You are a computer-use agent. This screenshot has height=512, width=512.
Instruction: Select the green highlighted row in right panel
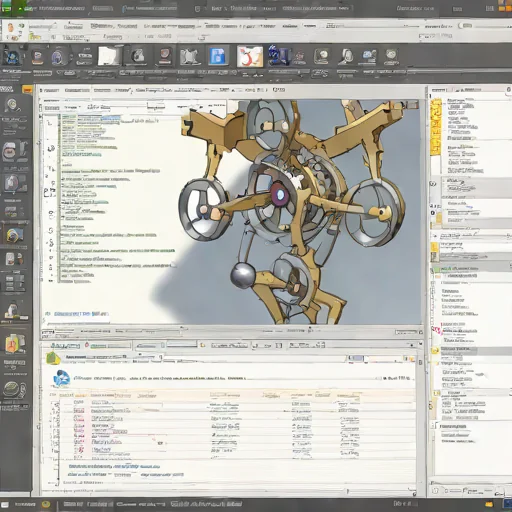point(471,268)
